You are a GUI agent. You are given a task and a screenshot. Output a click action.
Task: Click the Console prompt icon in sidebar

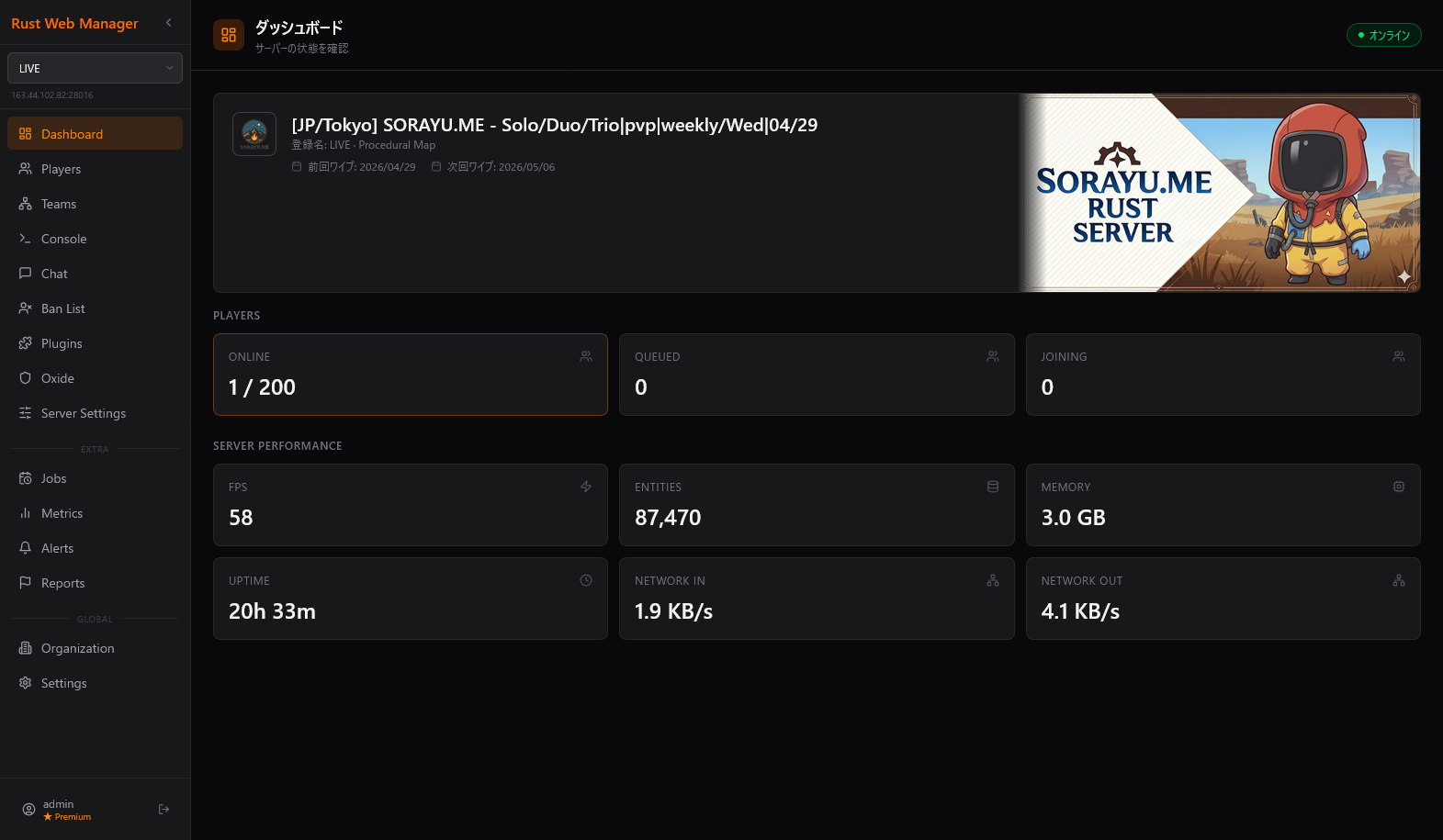(x=25, y=239)
